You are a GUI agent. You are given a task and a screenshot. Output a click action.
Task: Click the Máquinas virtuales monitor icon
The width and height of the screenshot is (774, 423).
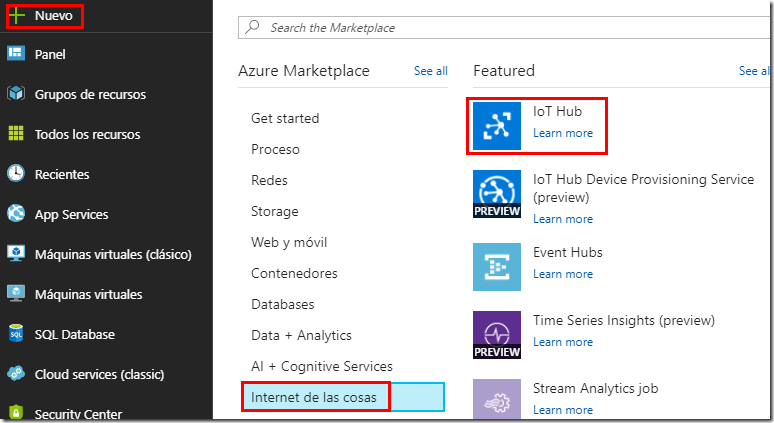pyautogui.click(x=16, y=293)
